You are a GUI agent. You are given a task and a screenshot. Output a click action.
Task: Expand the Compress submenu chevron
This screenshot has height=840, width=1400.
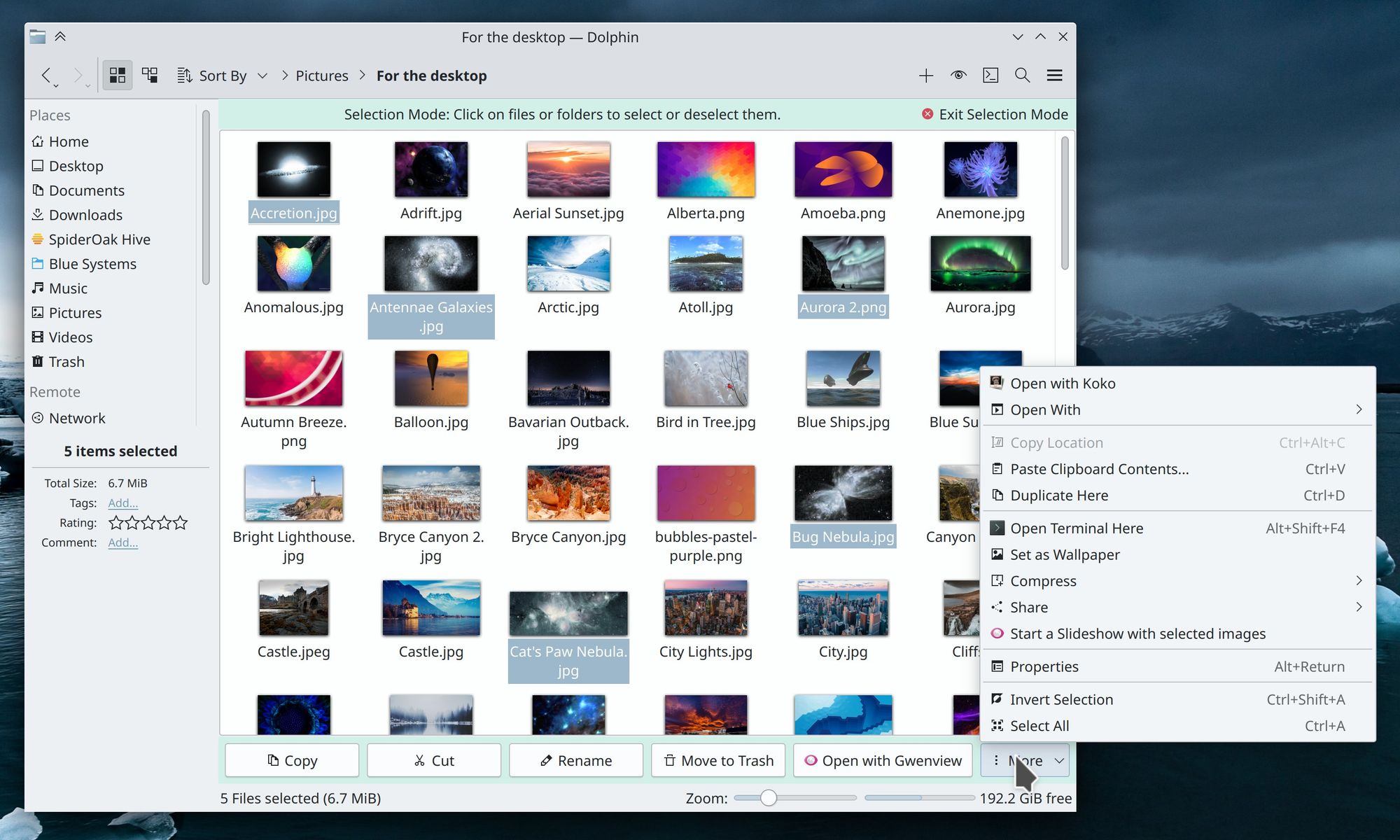pyautogui.click(x=1359, y=580)
